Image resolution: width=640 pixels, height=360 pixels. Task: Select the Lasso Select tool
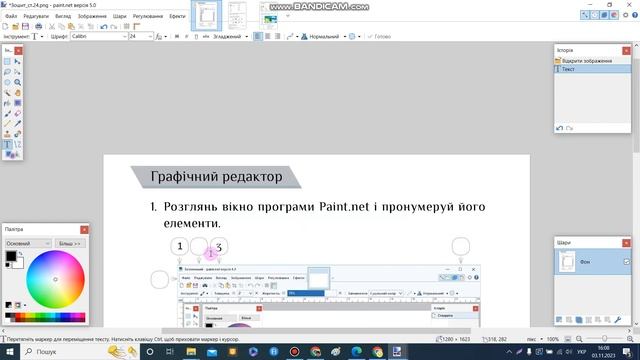(7, 72)
